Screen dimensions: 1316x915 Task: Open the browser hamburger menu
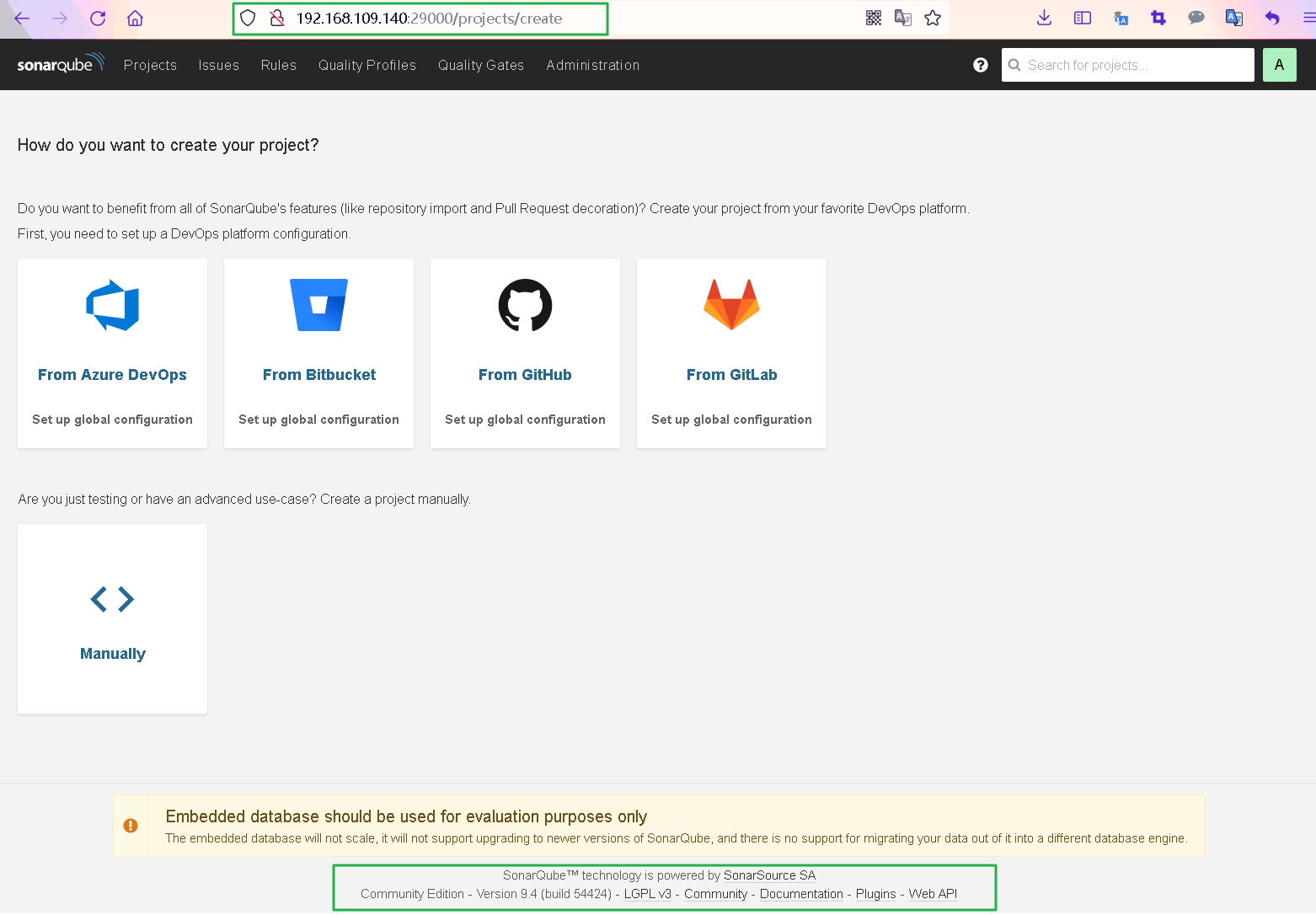pos(1308,19)
